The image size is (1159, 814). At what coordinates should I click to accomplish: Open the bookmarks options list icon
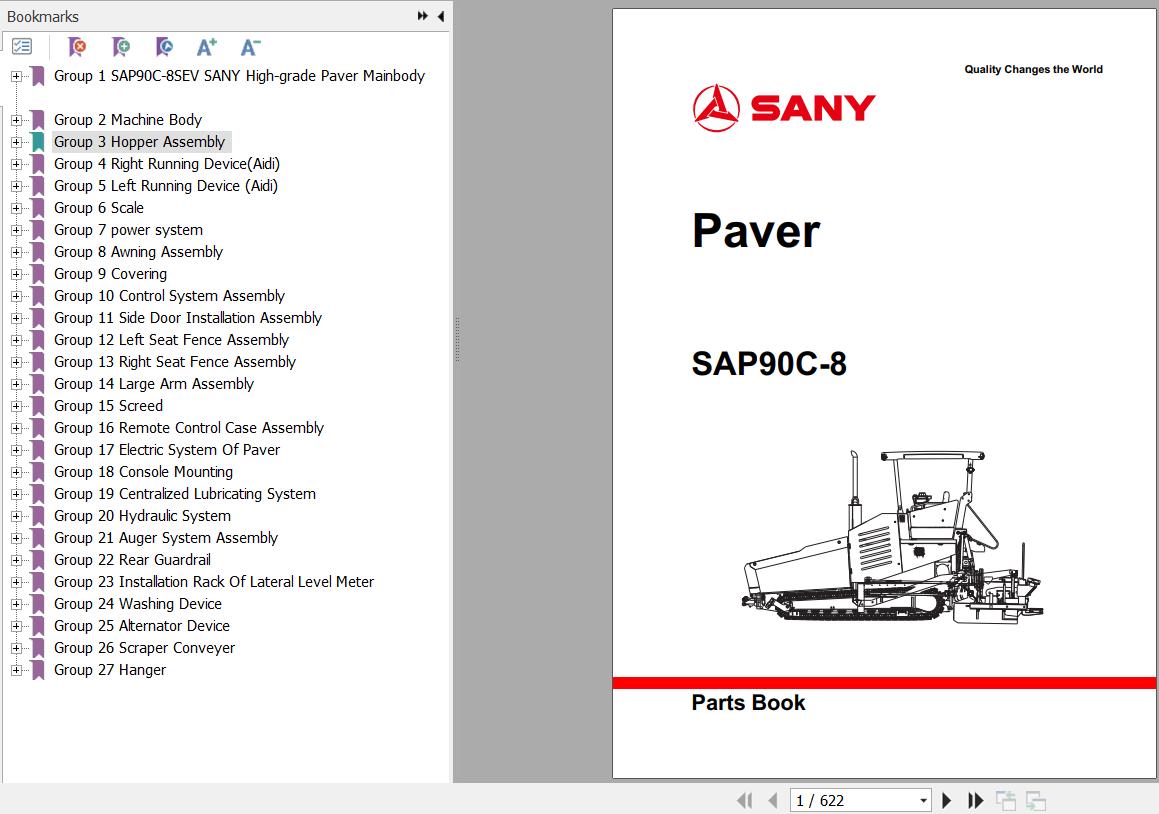[x=22, y=47]
